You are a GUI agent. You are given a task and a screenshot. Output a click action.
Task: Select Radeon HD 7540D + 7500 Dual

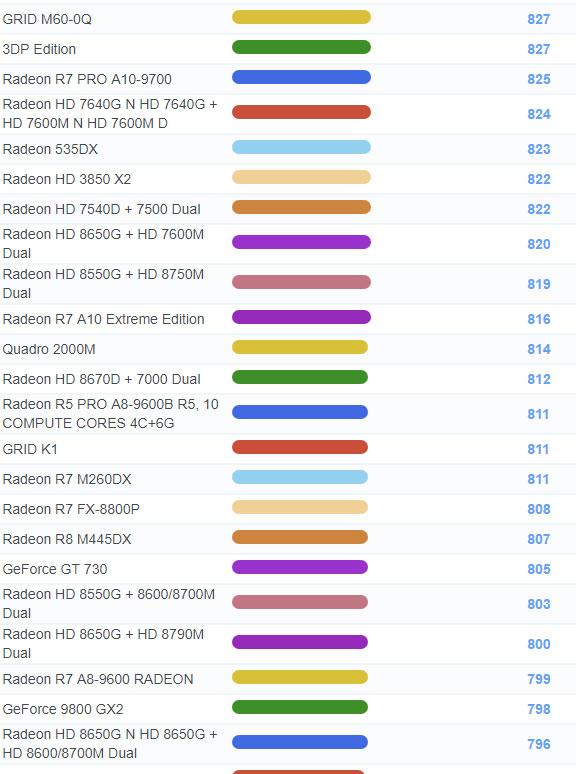click(x=101, y=209)
